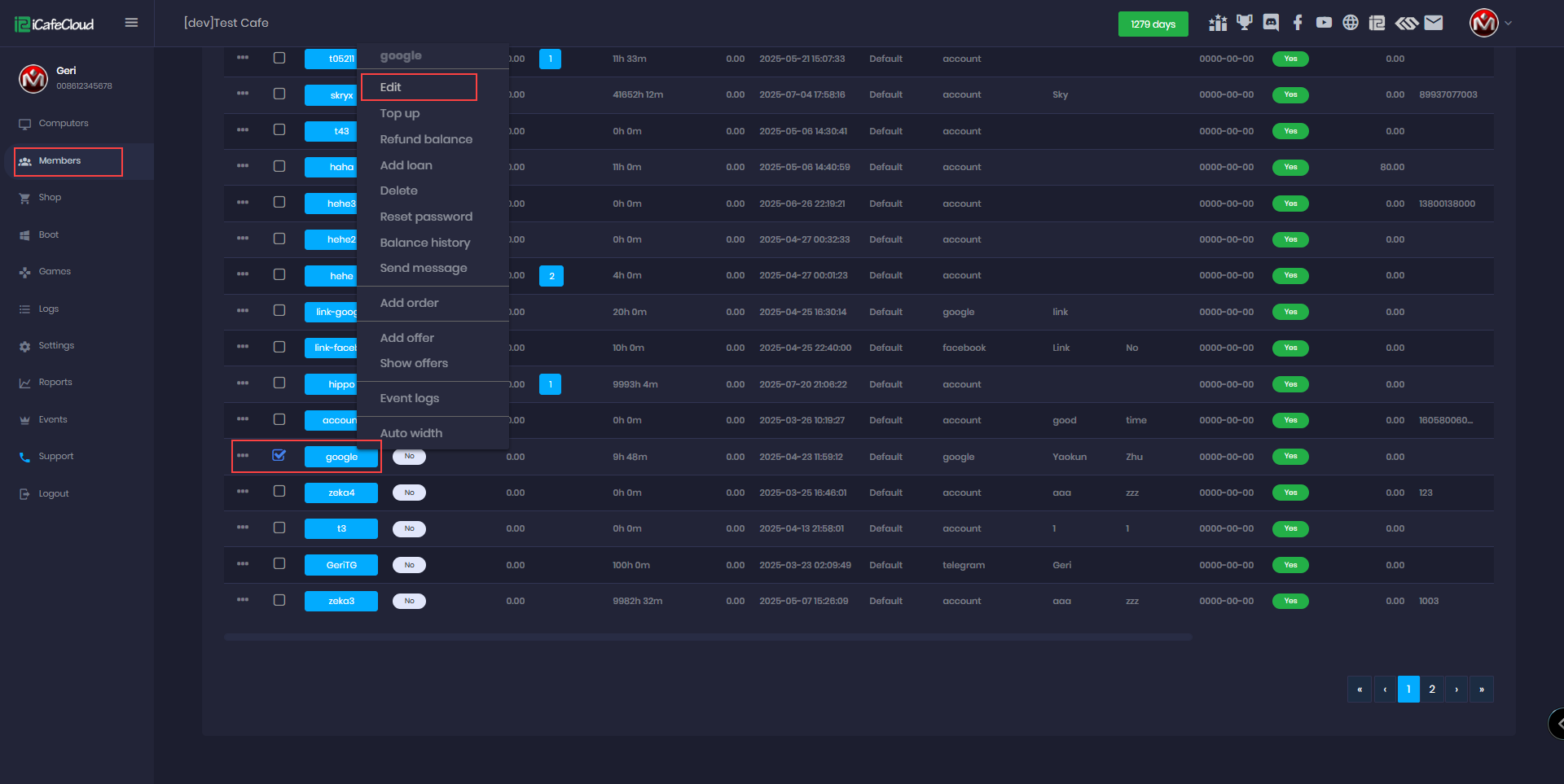This screenshot has height=784, width=1564.
Task: Open the row actions dots for t3
Action: click(243, 528)
